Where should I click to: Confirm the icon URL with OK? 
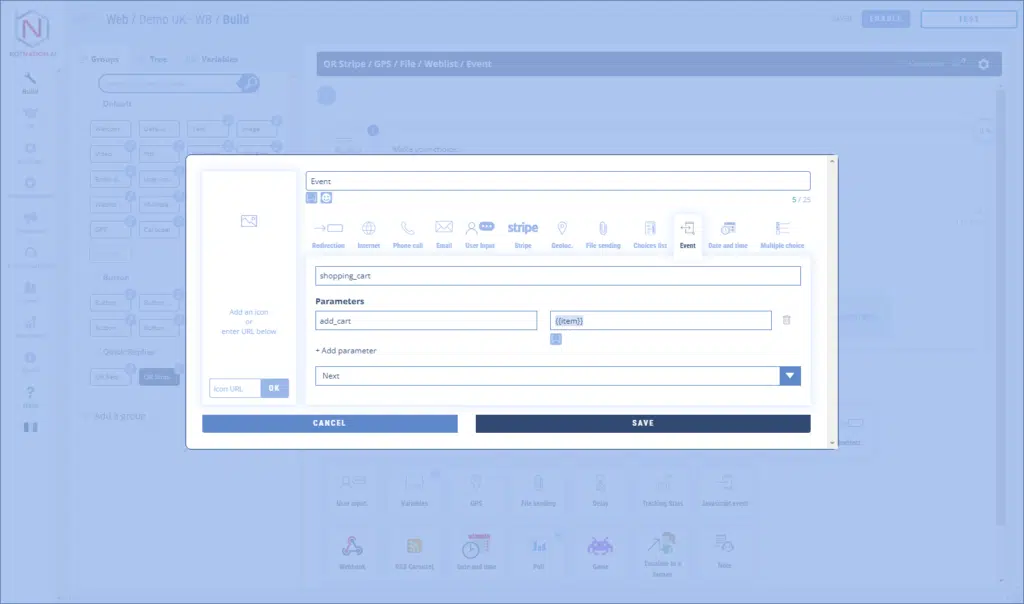coord(274,388)
